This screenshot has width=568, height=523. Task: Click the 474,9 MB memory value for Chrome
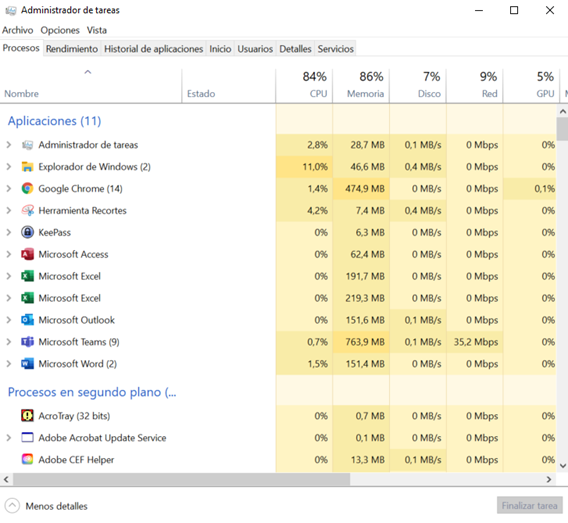[365, 189]
